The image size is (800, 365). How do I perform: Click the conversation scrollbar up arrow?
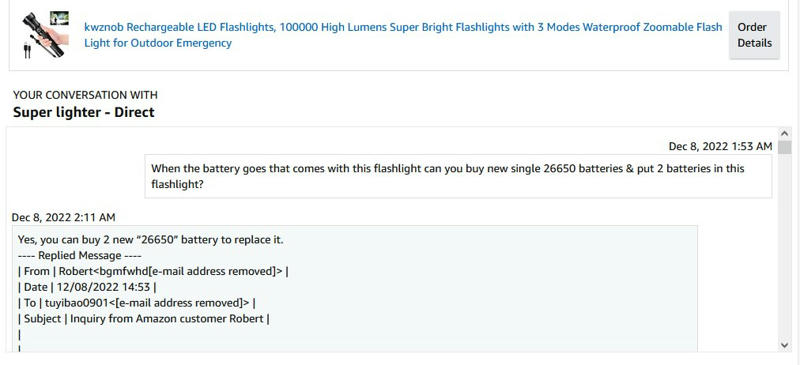pyautogui.click(x=784, y=134)
